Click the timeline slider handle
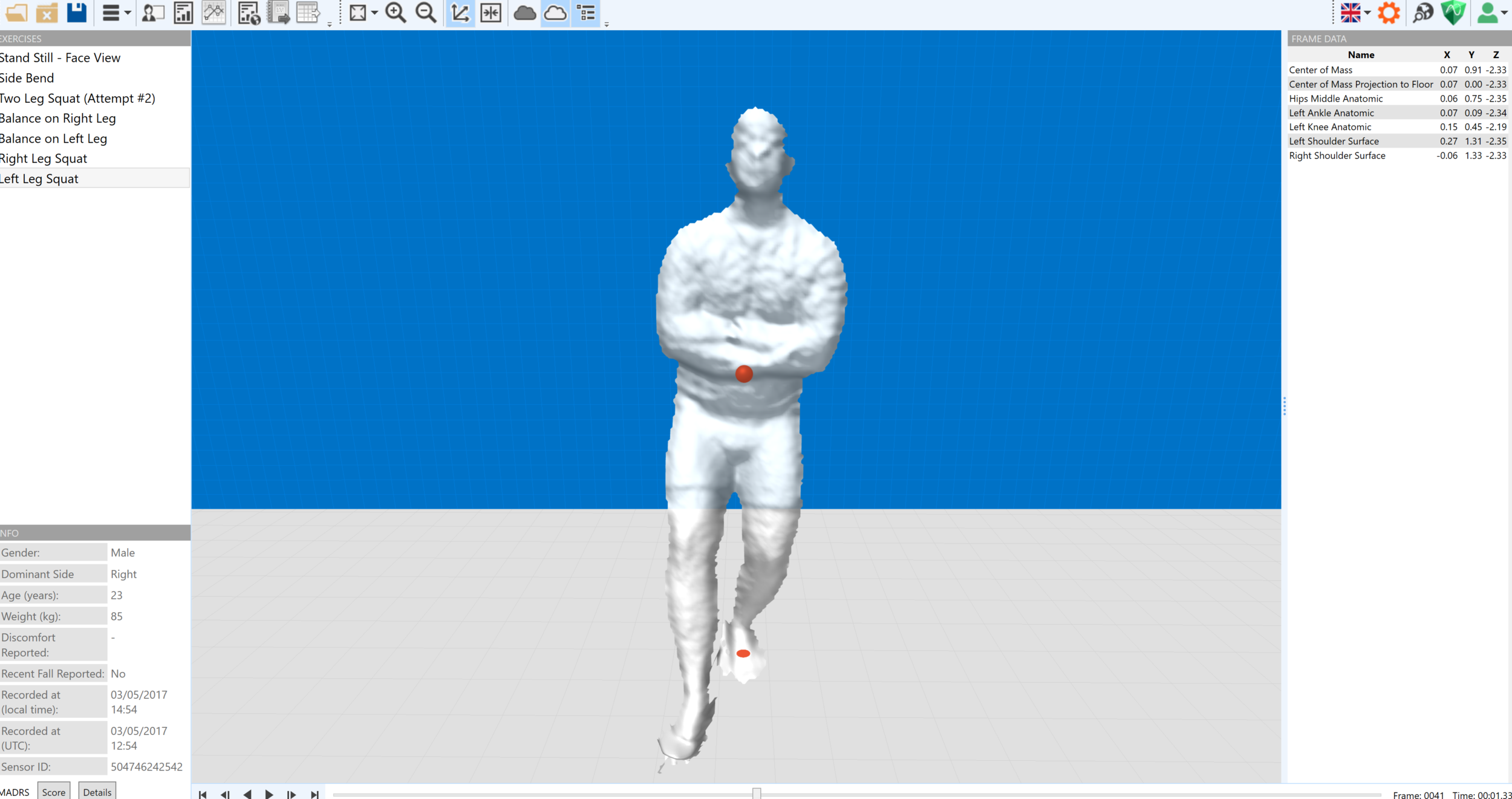The height and width of the screenshot is (799, 1512). (756, 794)
